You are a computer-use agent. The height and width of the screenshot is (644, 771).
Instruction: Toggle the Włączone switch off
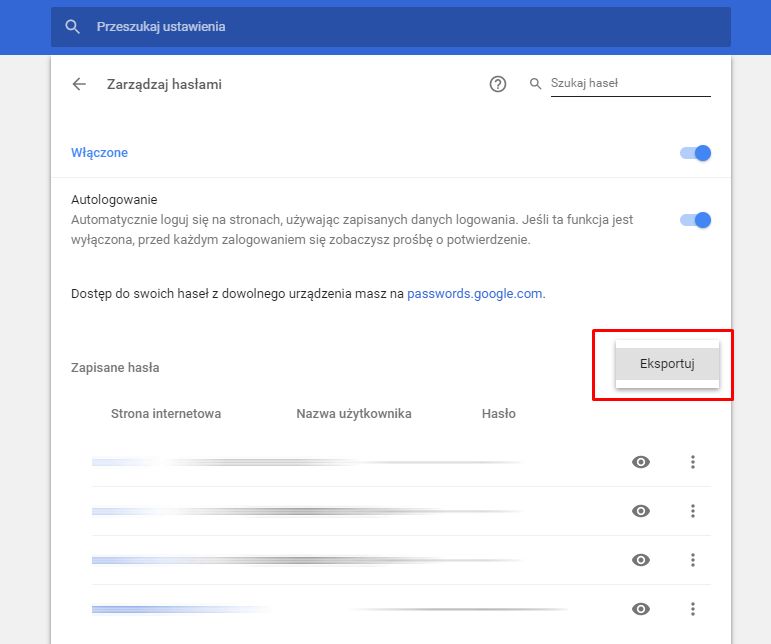[696, 153]
